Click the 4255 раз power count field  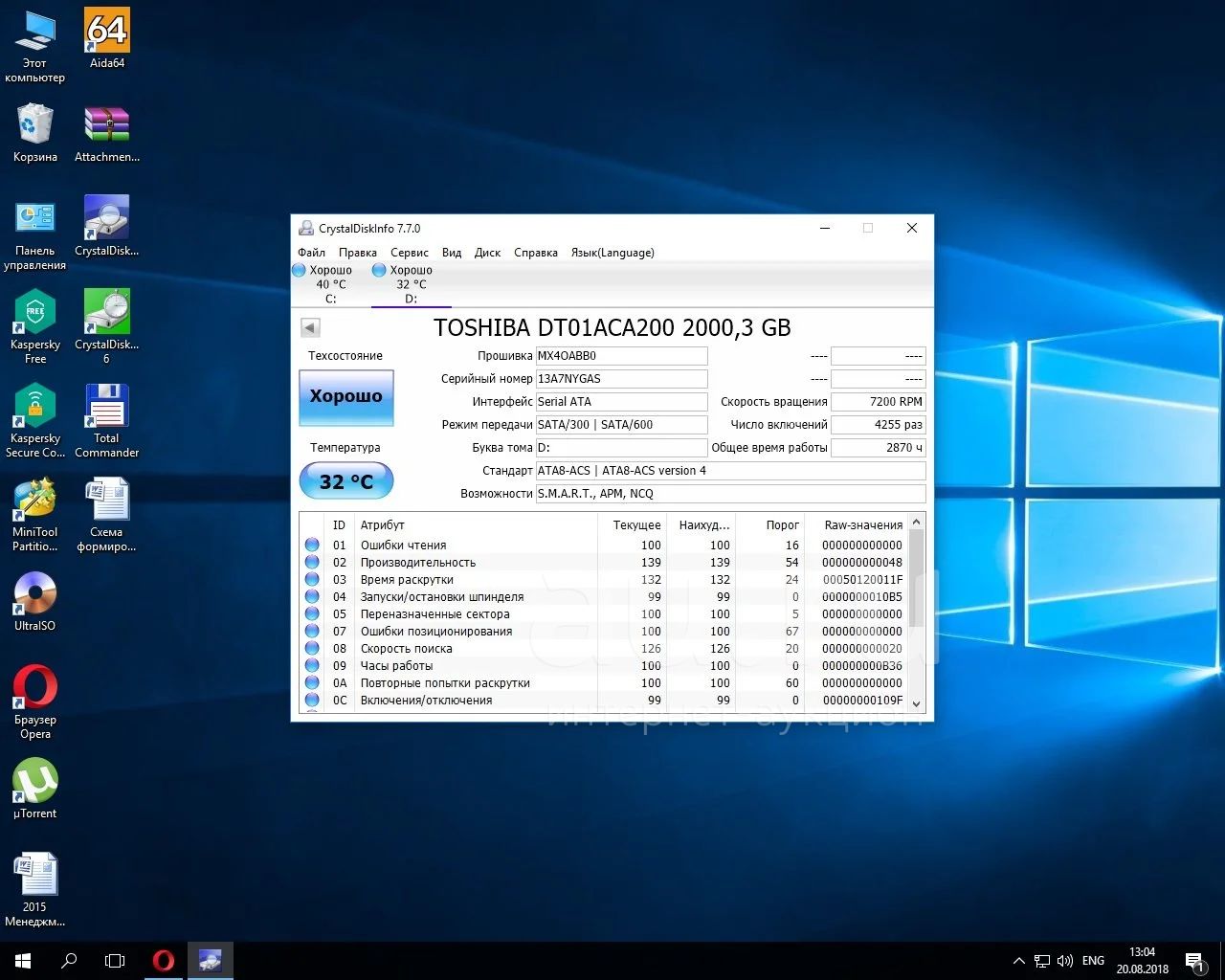(878, 425)
